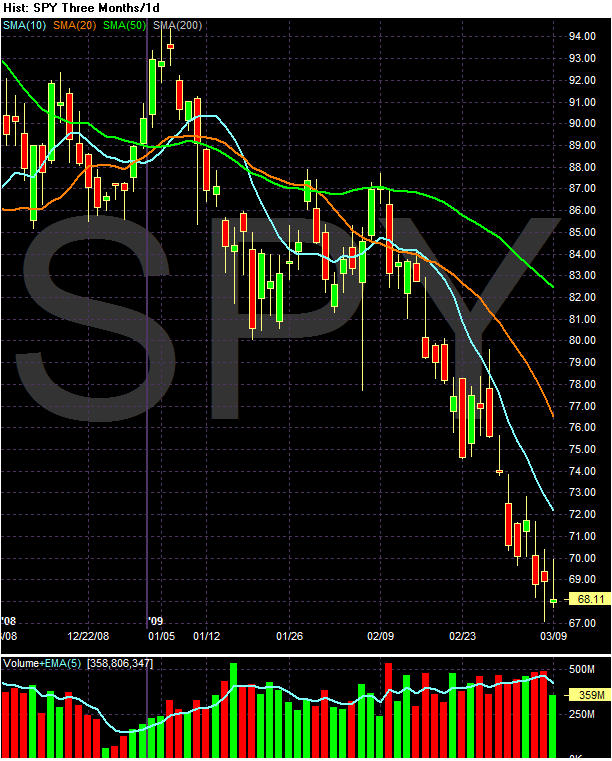Click the 94.00 price axis label
The width and height of the screenshot is (612, 761).
pyautogui.click(x=582, y=36)
